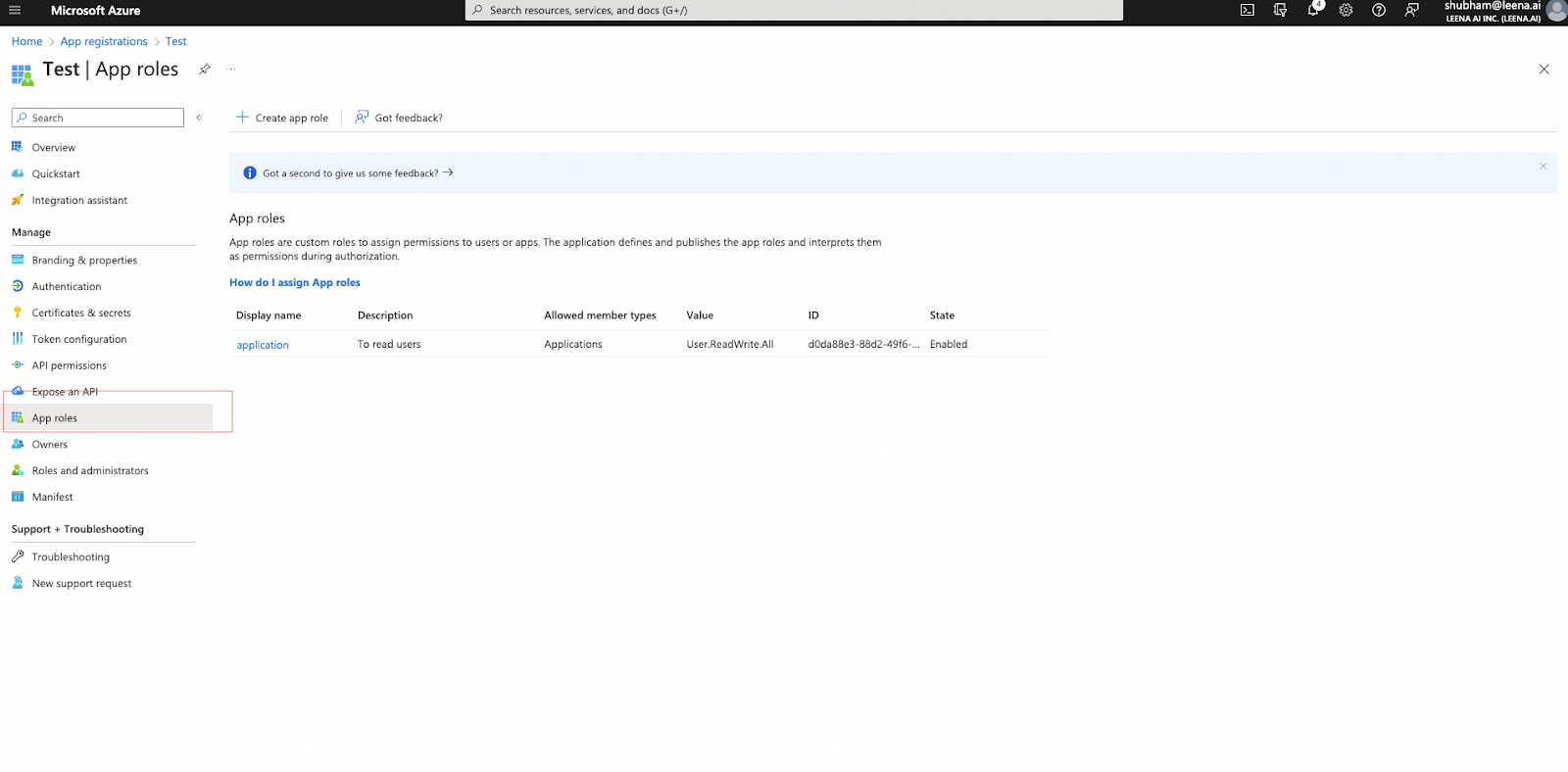Open Owners page
This screenshot has height=772, width=1568.
tap(50, 445)
